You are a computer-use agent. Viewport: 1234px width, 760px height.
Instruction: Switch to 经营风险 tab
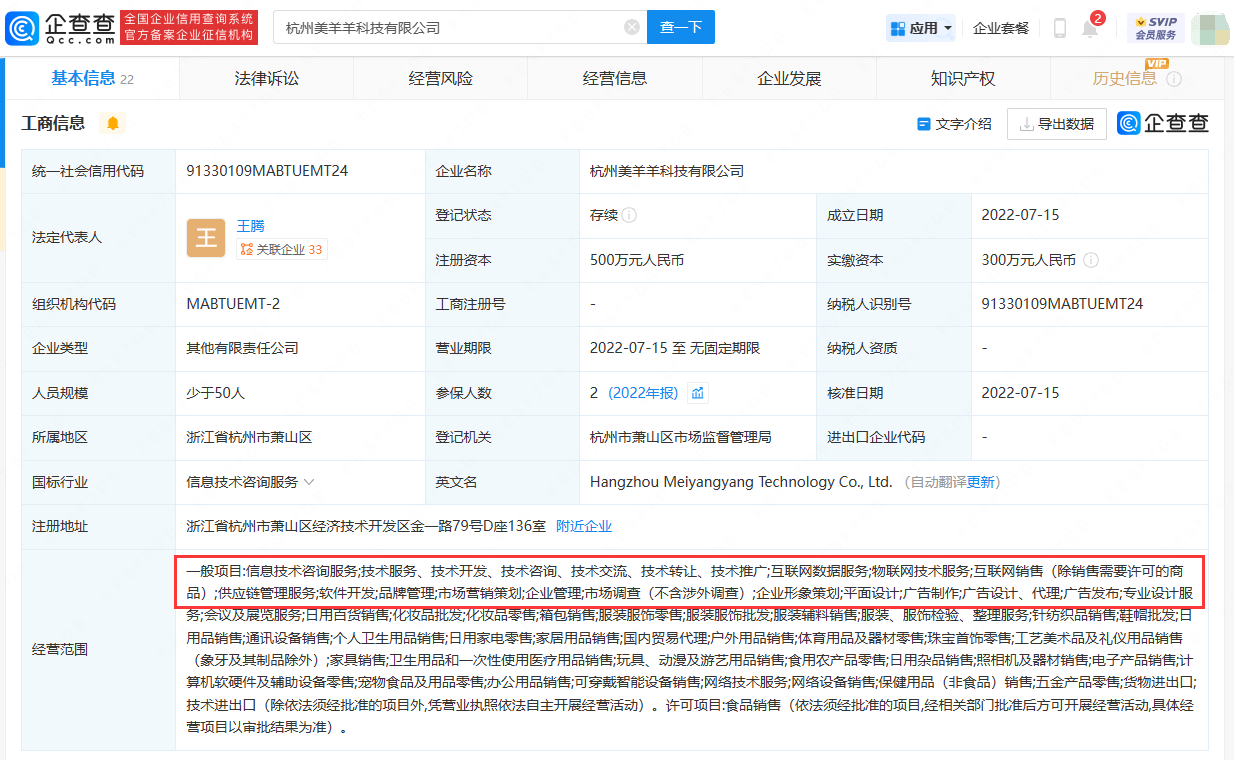[x=440, y=79]
